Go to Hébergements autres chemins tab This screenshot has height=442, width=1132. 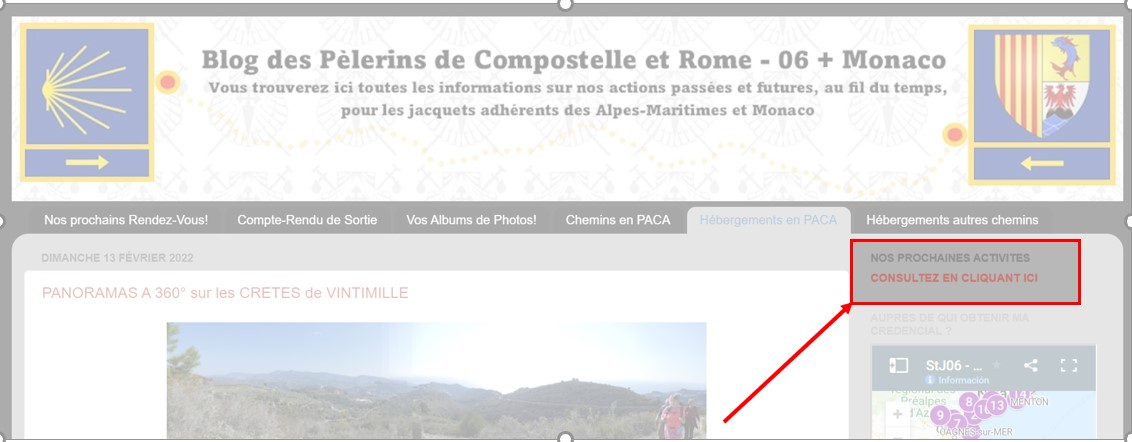(952, 220)
